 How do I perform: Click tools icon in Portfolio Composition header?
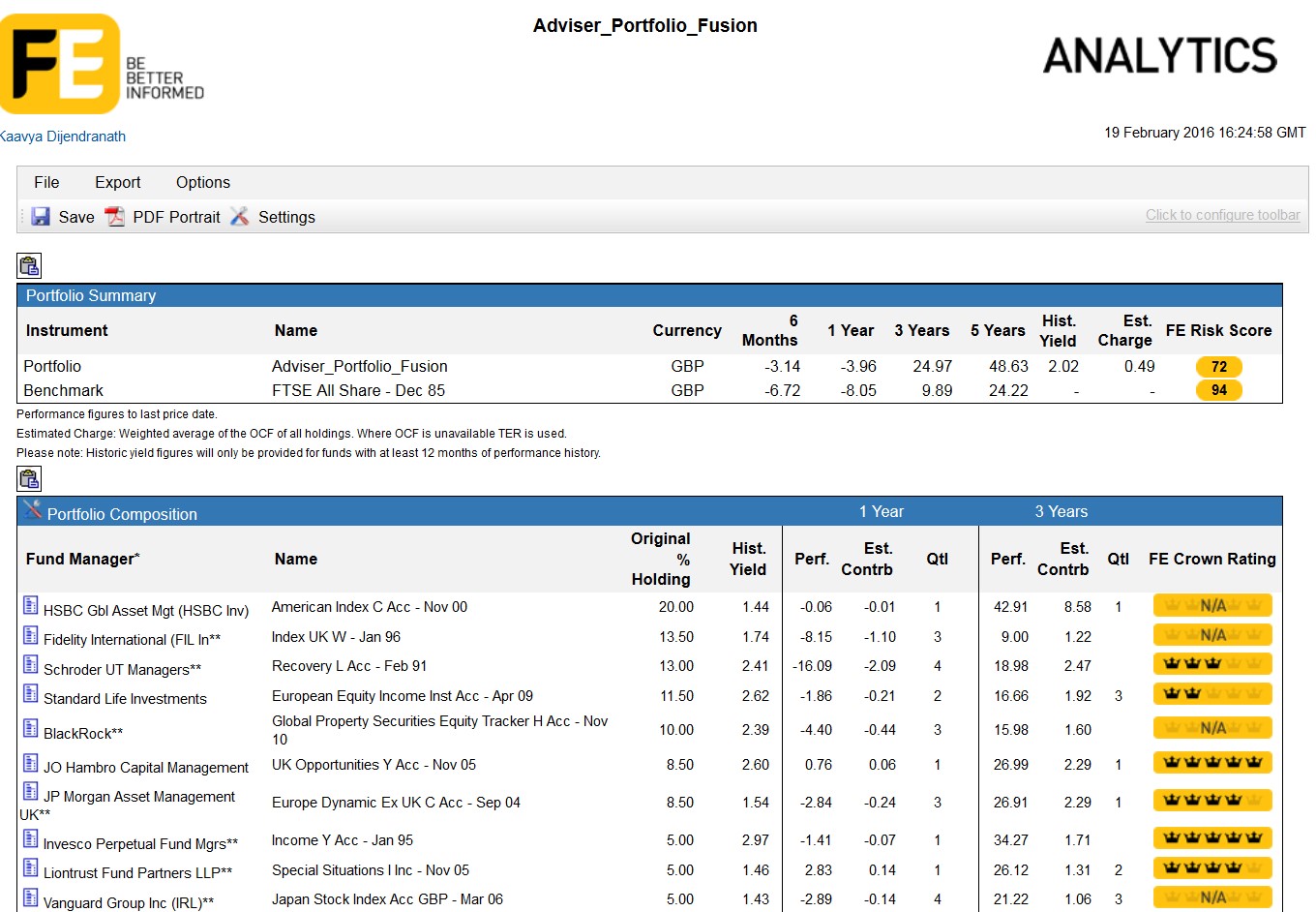pos(33,509)
